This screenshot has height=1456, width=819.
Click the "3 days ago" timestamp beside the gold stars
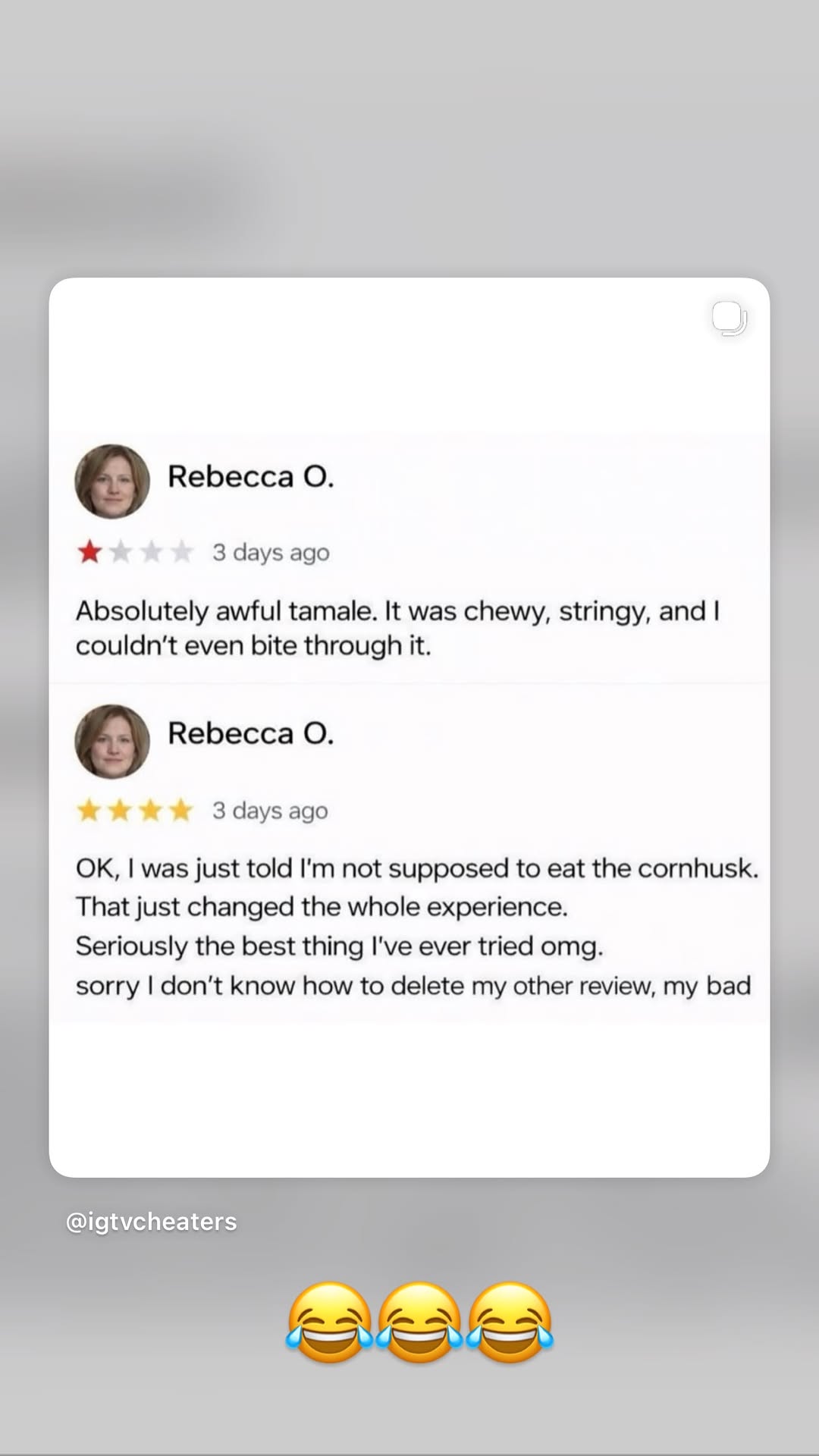point(270,811)
